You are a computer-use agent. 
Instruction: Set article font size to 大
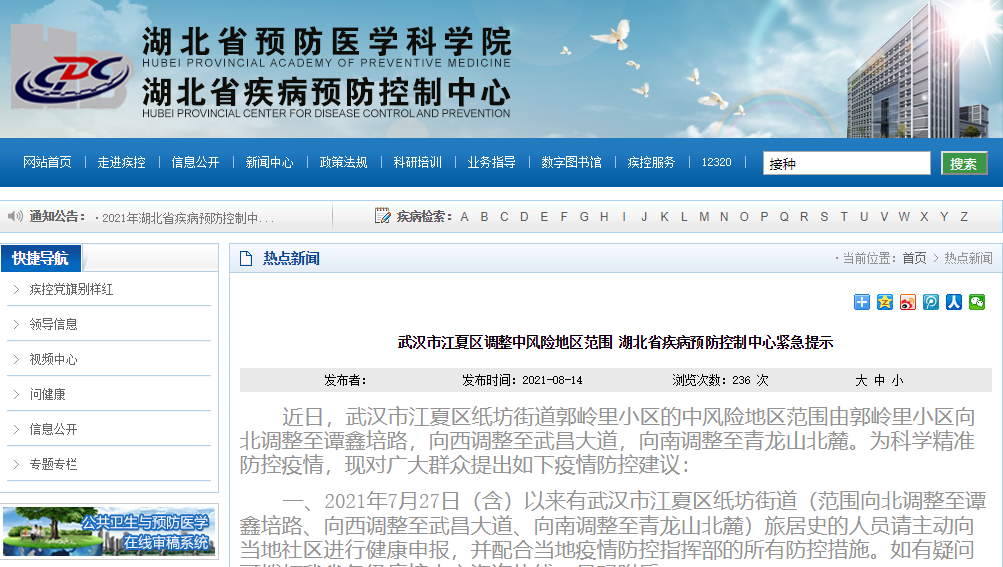860,380
